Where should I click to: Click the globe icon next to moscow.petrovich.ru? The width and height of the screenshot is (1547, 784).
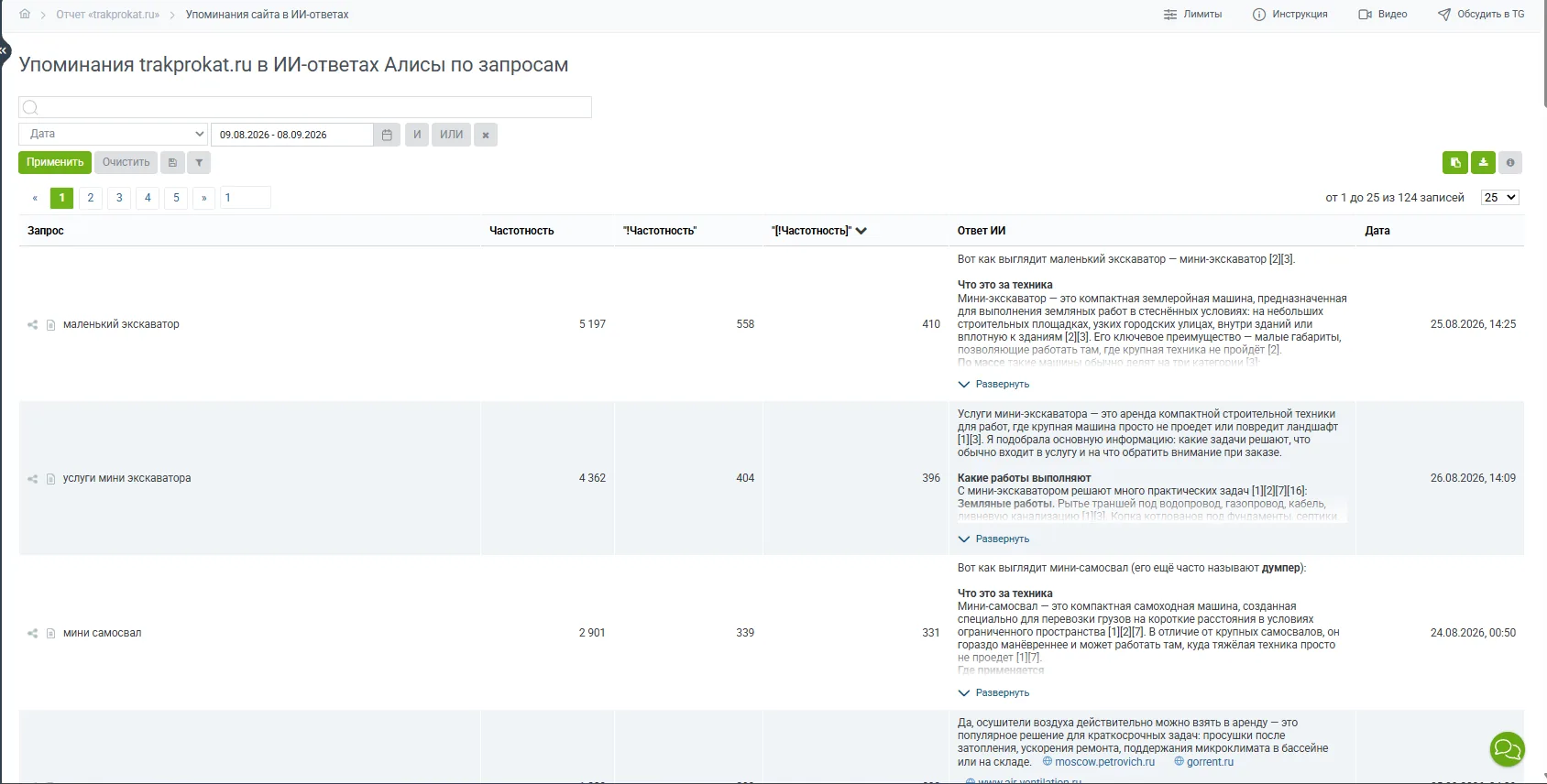(1048, 761)
